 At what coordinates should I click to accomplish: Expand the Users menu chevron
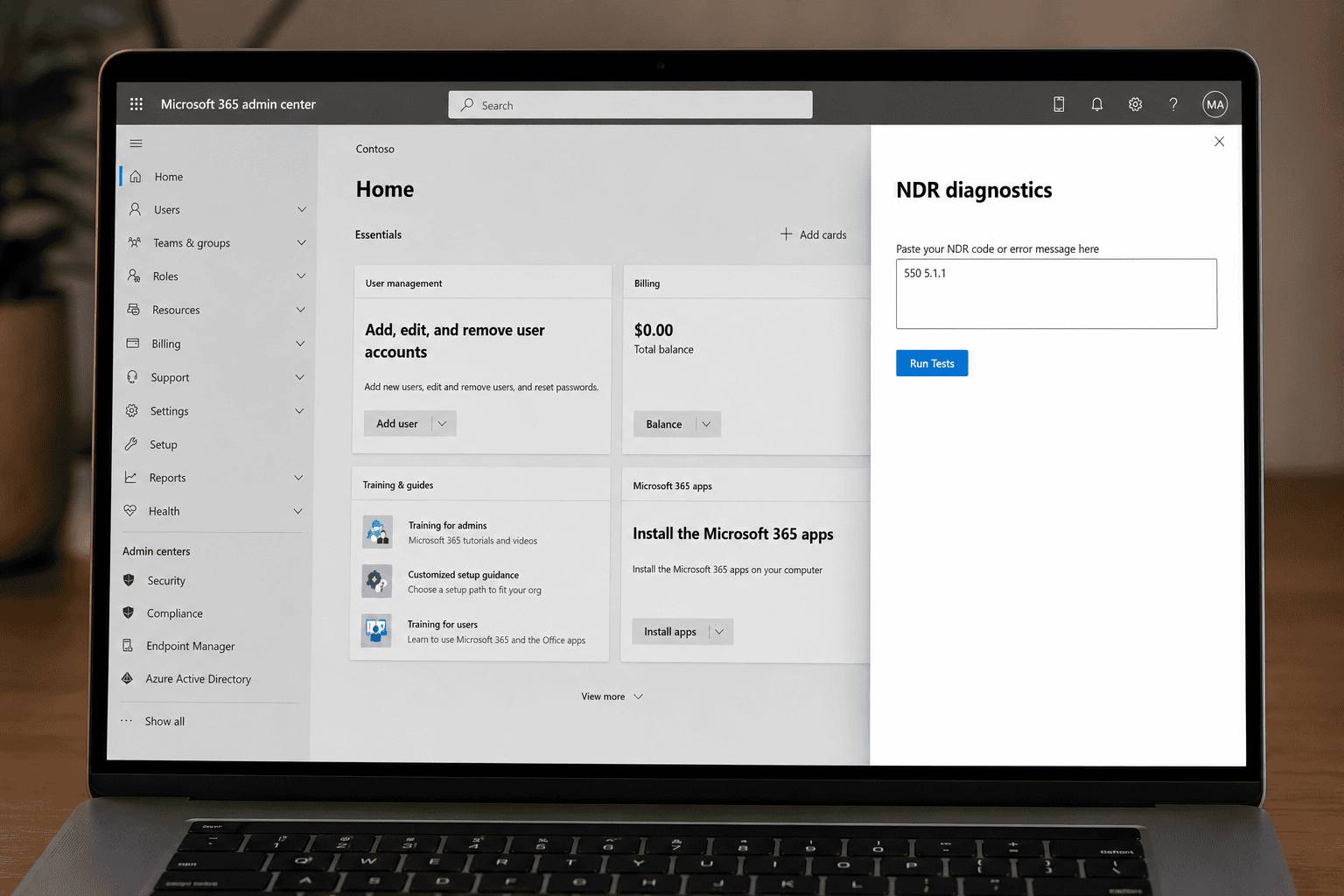tap(302, 209)
